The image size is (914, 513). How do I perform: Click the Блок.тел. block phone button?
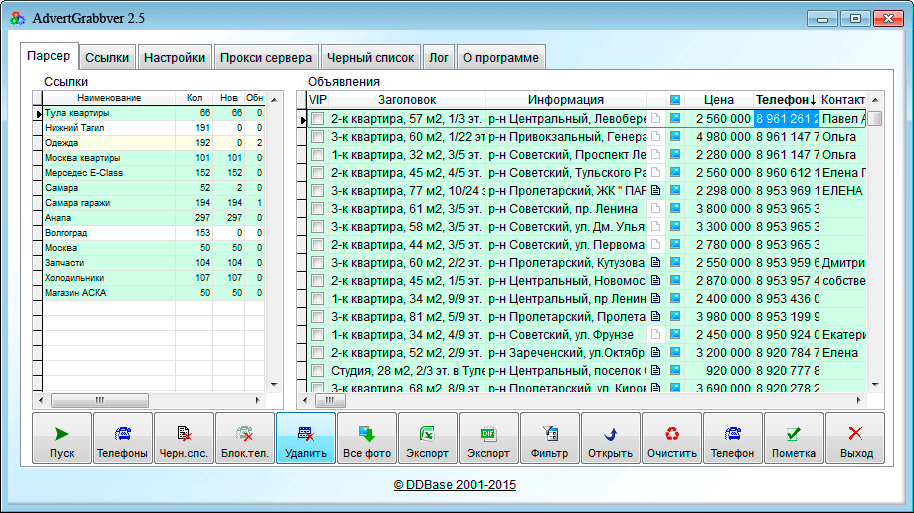coord(245,438)
